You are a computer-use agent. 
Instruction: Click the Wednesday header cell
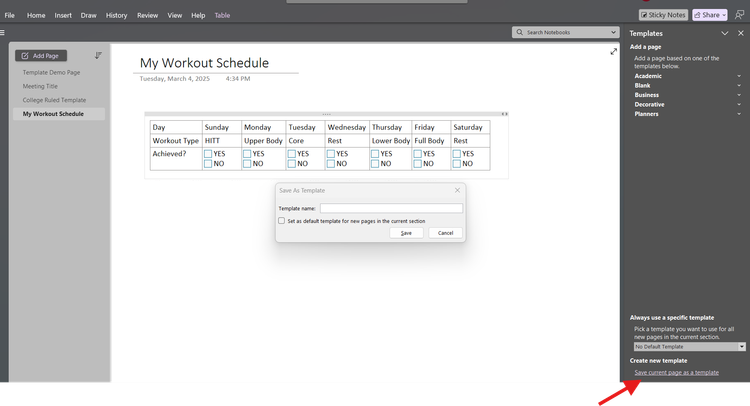[347, 127]
